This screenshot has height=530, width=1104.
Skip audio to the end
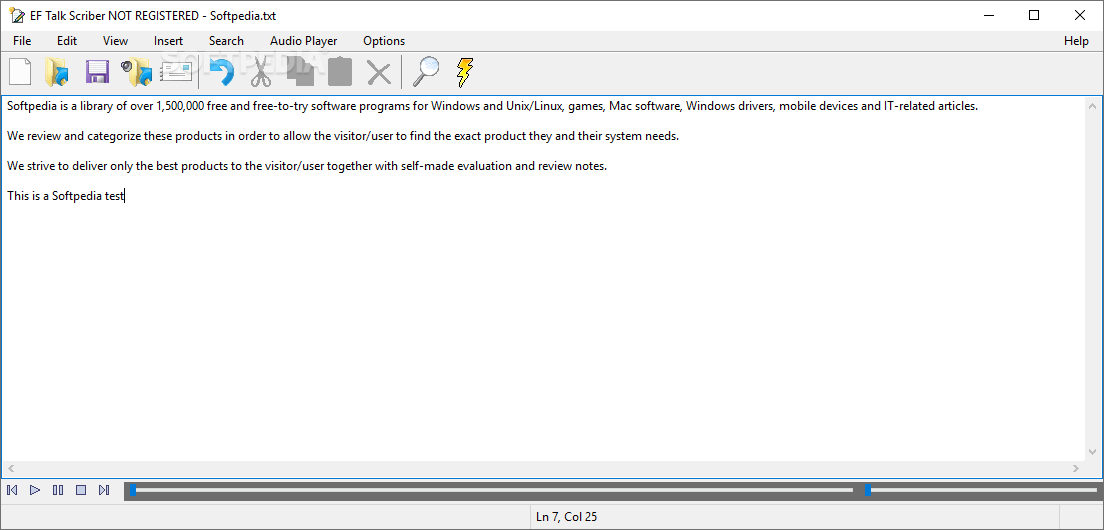[104, 490]
